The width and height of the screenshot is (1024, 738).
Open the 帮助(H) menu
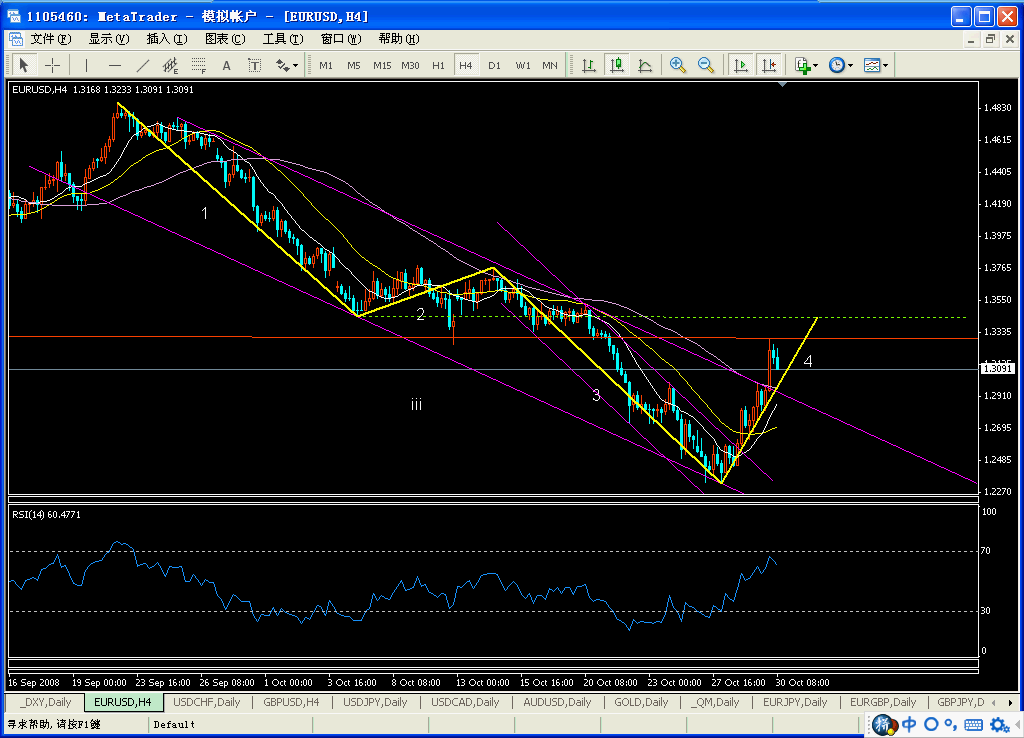click(398, 39)
